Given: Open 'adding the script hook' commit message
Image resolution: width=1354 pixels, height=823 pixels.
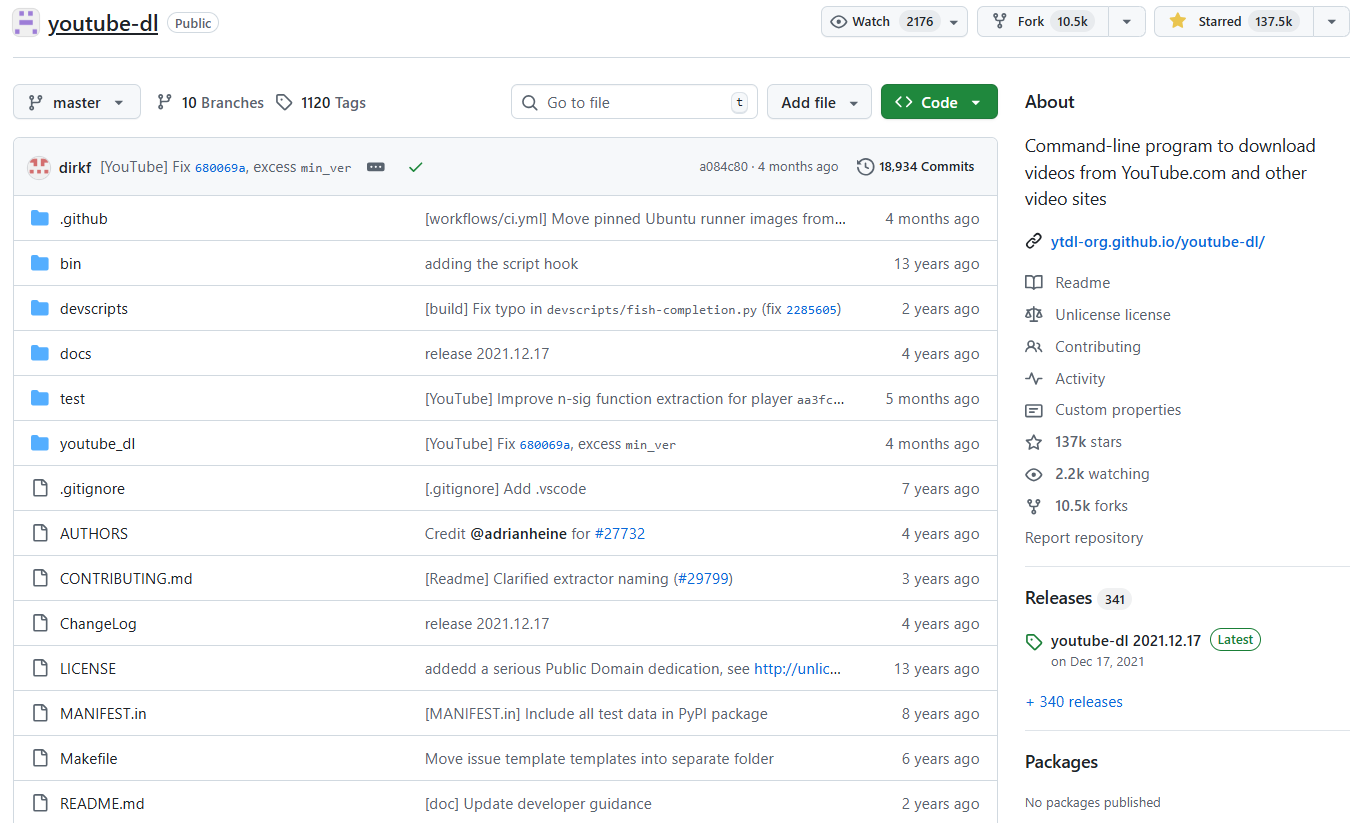Looking at the screenshot, I should click(502, 264).
